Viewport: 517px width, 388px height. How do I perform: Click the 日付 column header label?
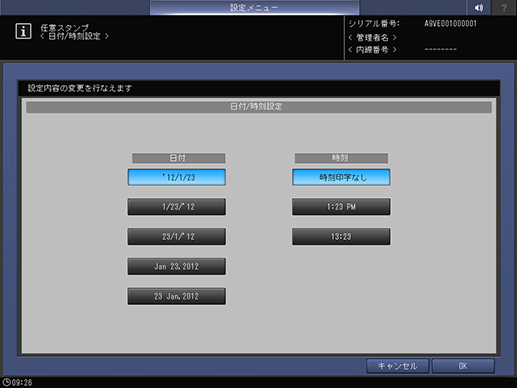(179, 158)
